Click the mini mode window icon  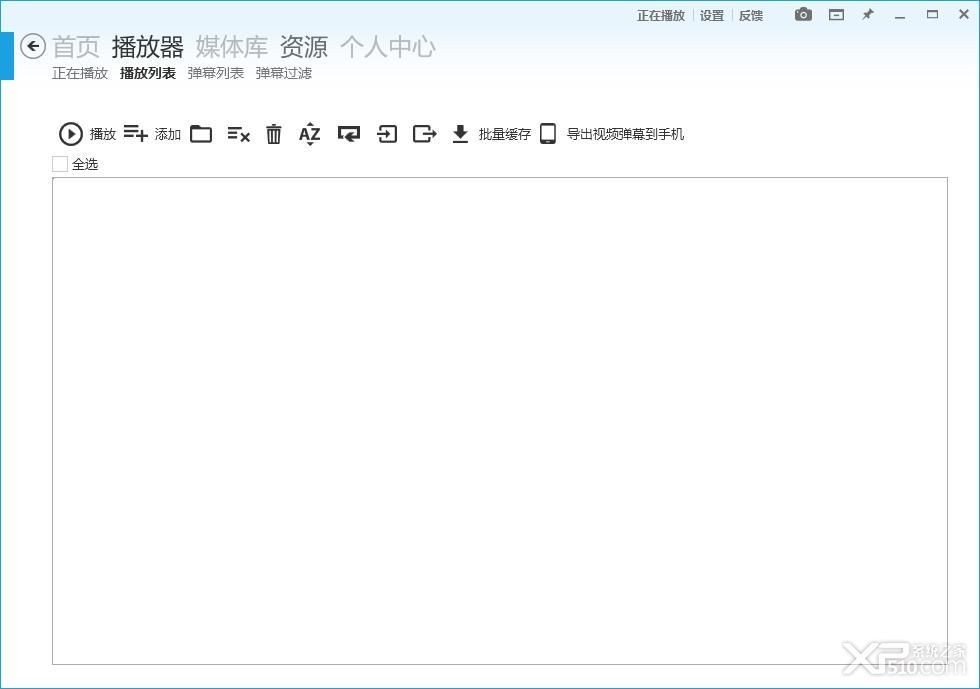(836, 15)
